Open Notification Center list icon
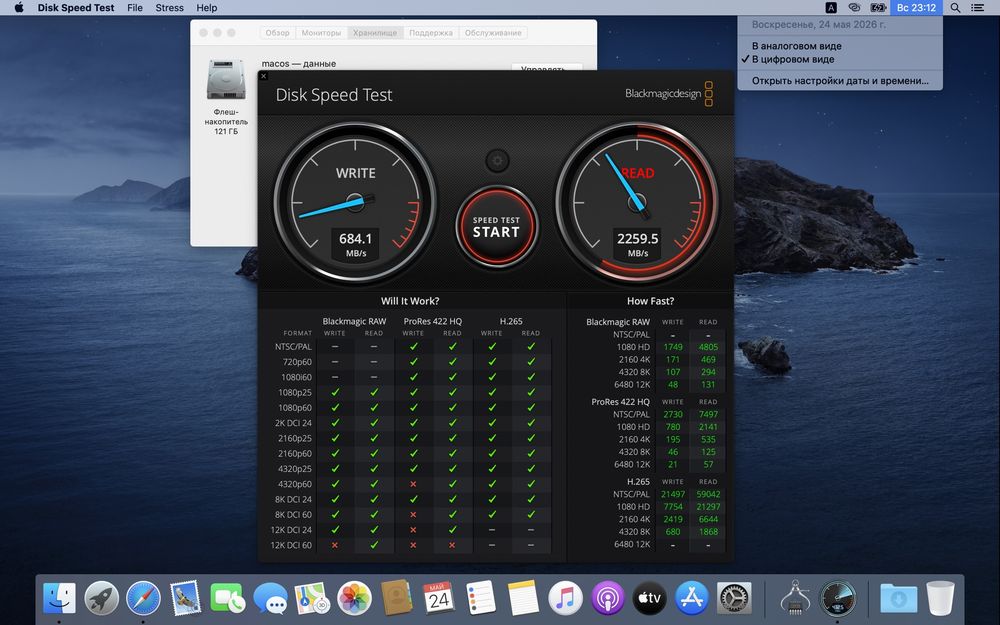This screenshot has height=625, width=1000. click(977, 8)
